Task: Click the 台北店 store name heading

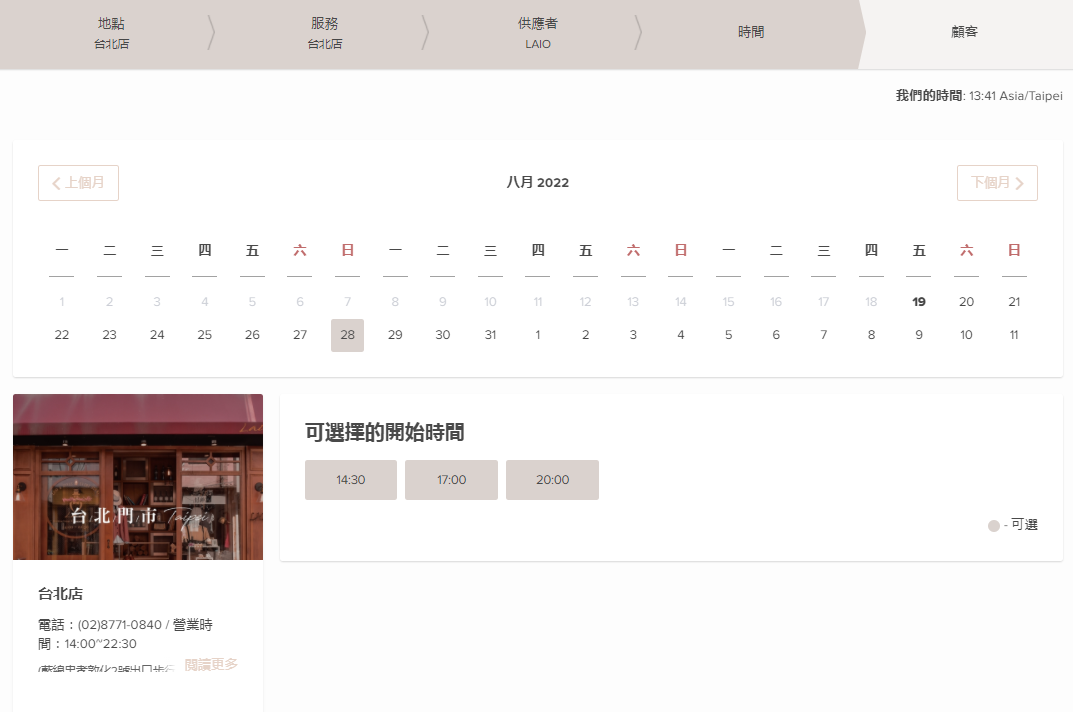Action: click(60, 594)
